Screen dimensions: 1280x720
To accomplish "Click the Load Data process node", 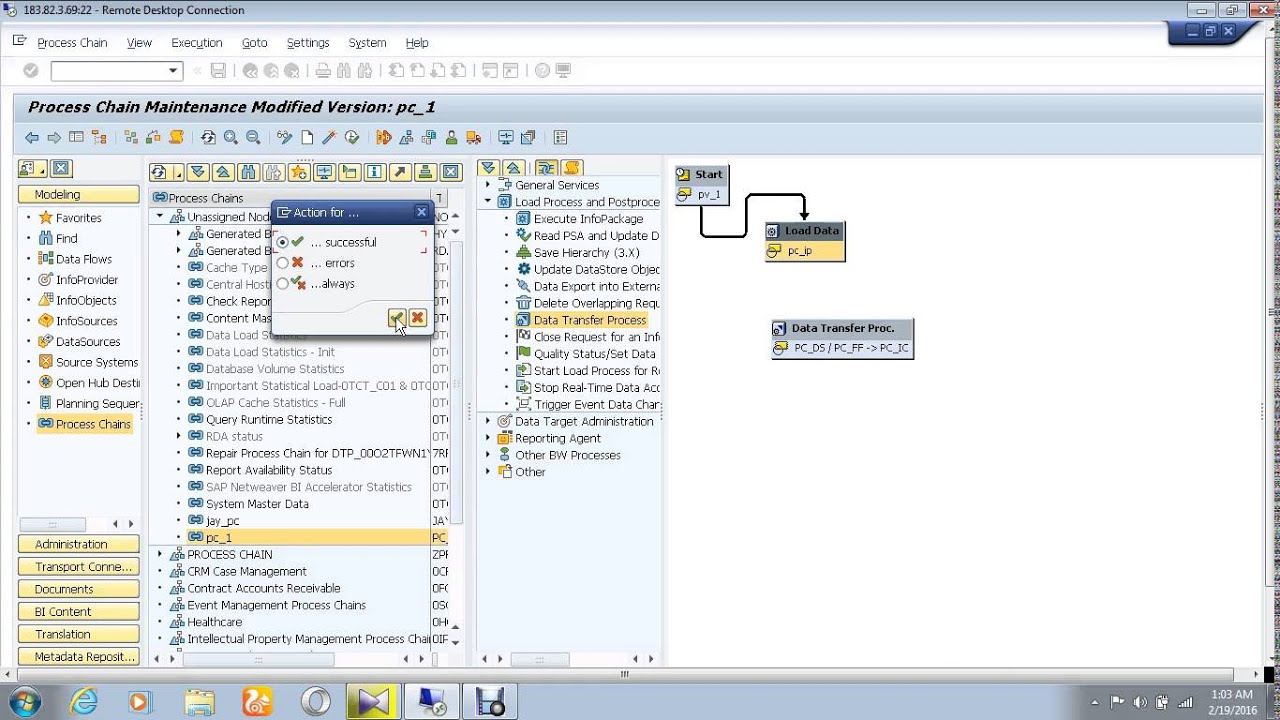I will coord(805,241).
